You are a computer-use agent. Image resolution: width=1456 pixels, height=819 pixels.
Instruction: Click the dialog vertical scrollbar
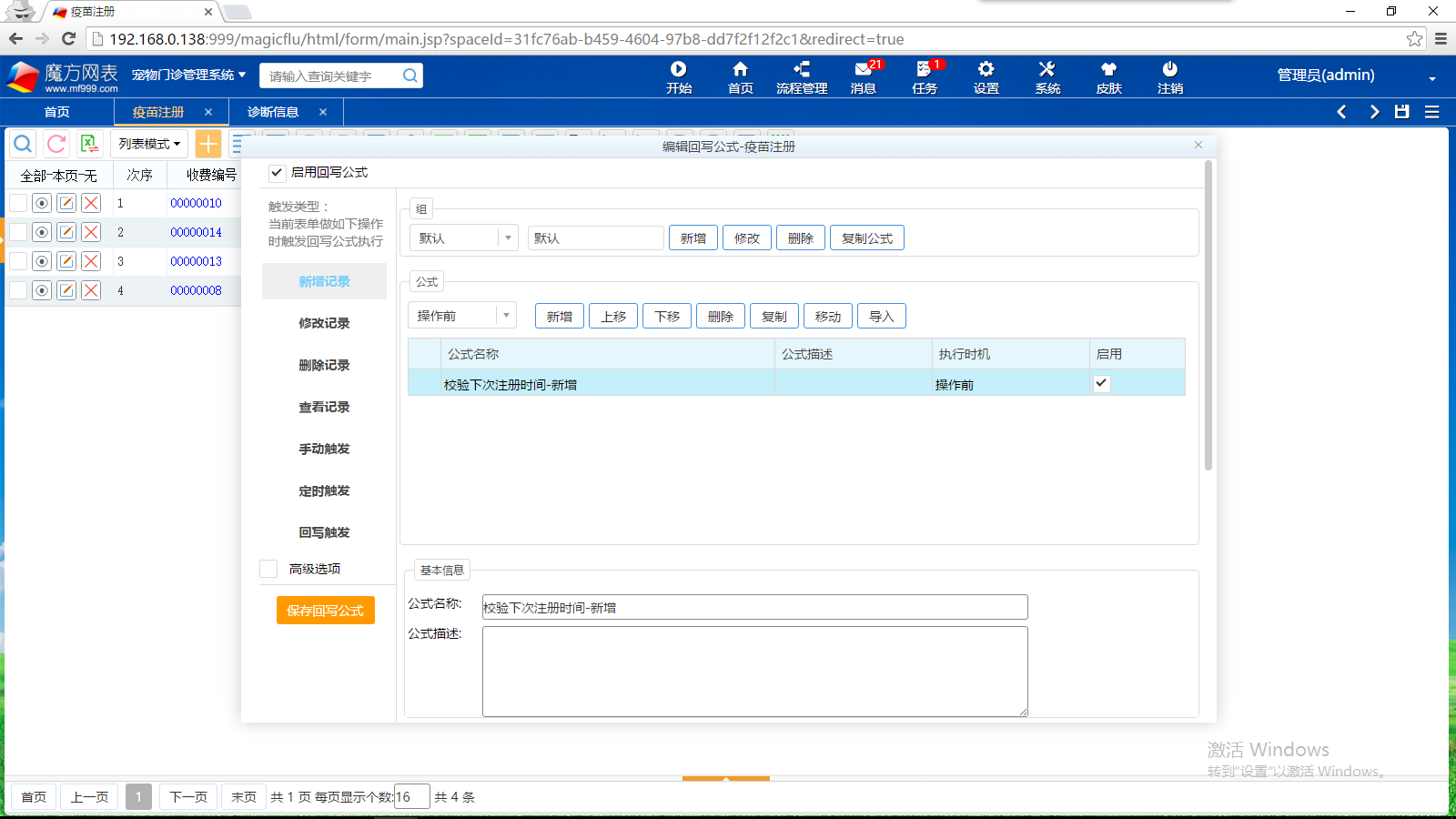click(1208, 315)
